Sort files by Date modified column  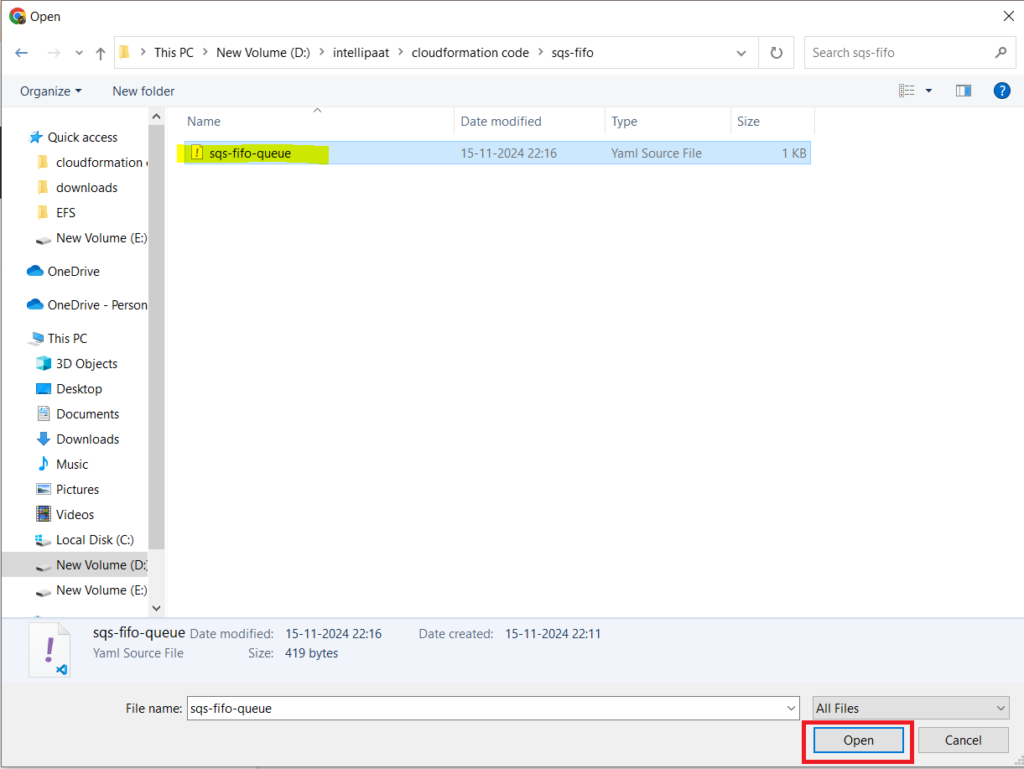pos(501,121)
